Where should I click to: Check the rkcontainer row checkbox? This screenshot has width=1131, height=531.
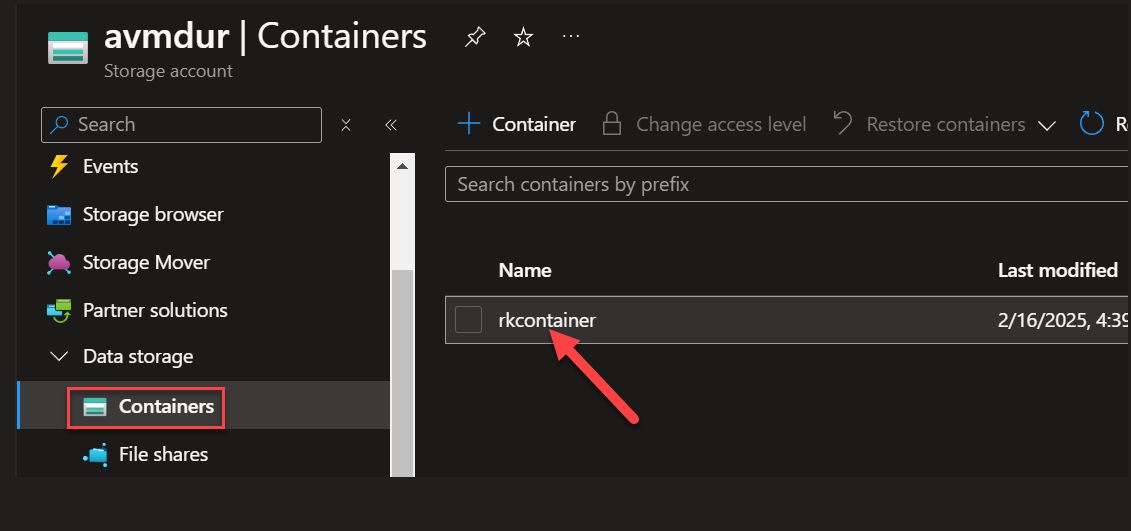pos(468,320)
